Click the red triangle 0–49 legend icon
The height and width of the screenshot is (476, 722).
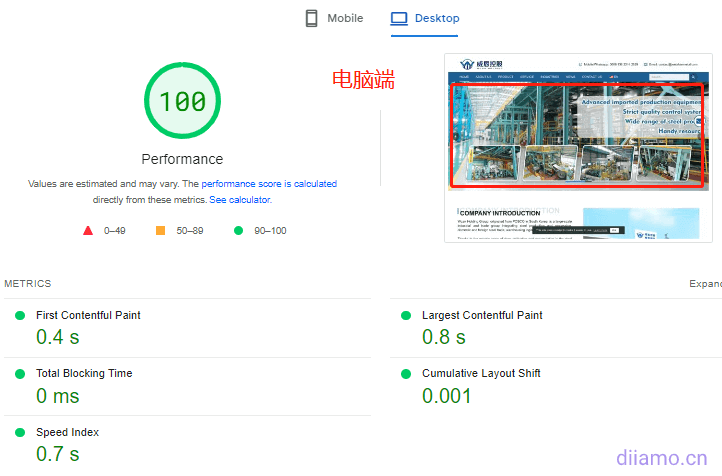coord(88,231)
